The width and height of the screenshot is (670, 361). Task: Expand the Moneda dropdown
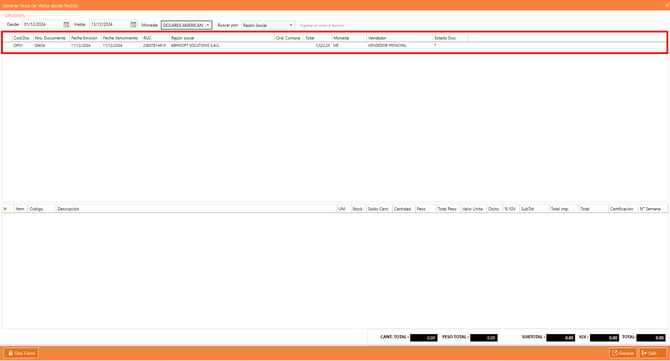[186, 25]
